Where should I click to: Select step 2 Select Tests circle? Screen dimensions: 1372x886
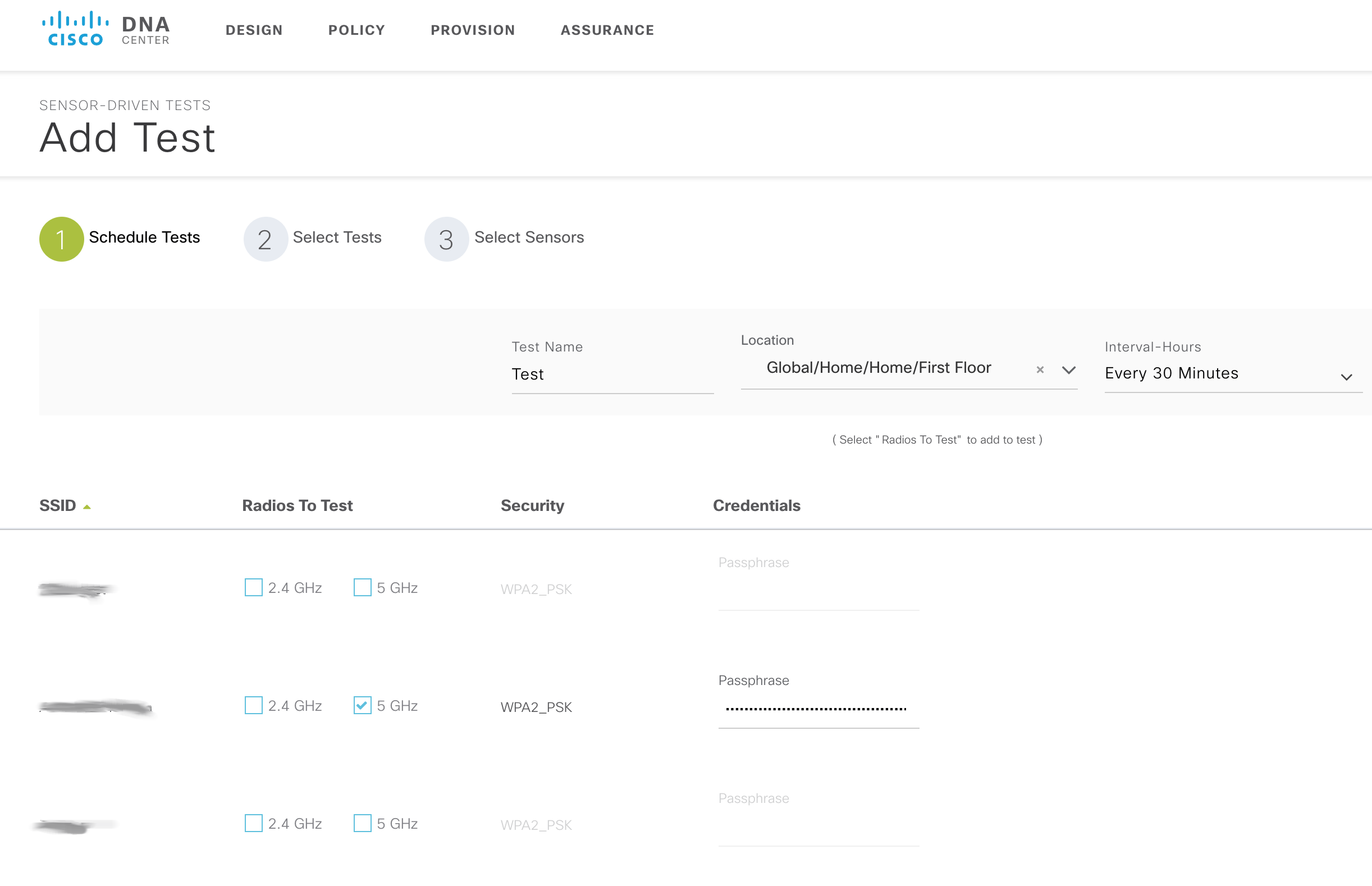pyautogui.click(x=265, y=239)
